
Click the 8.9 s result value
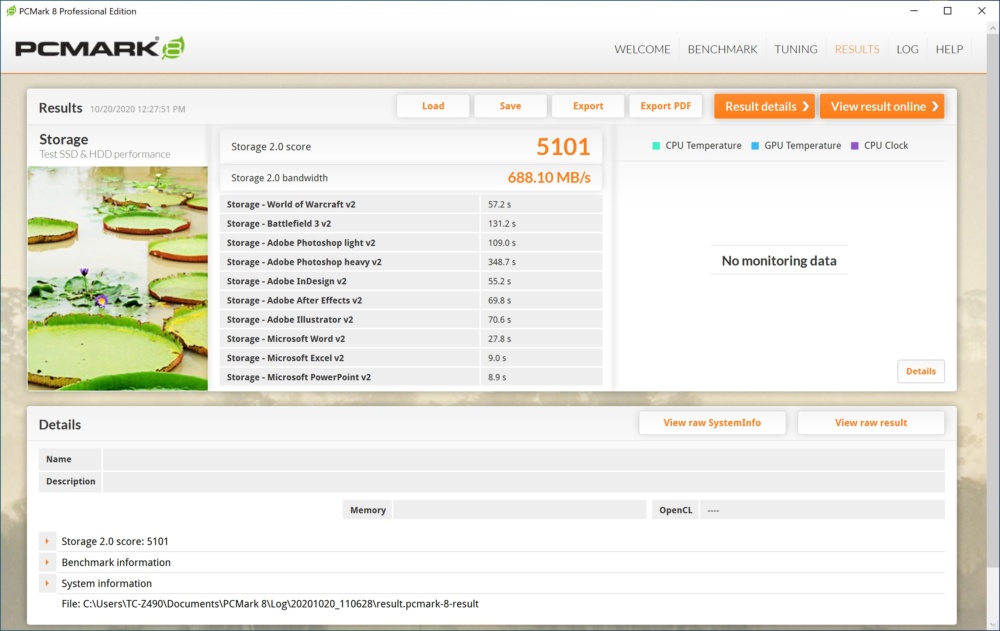497,377
